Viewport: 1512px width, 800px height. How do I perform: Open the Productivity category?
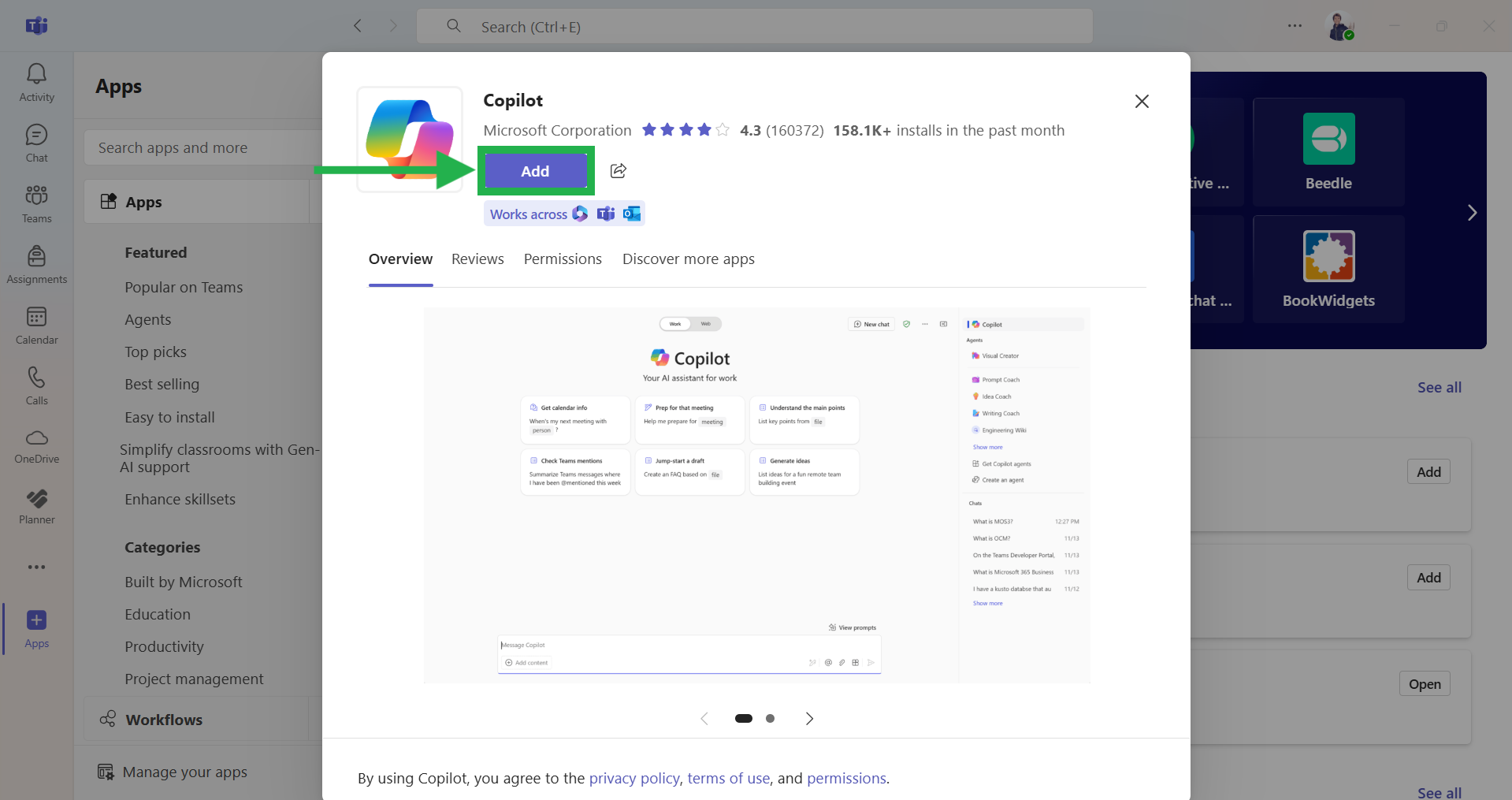coord(164,647)
